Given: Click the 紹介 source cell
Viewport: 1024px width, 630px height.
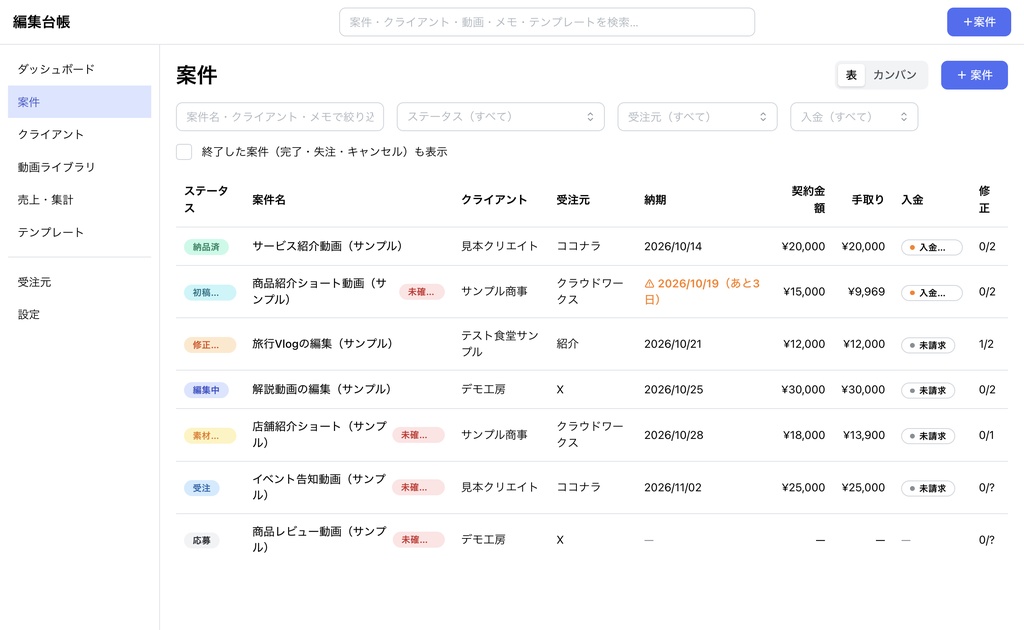Looking at the screenshot, I should click(567, 344).
